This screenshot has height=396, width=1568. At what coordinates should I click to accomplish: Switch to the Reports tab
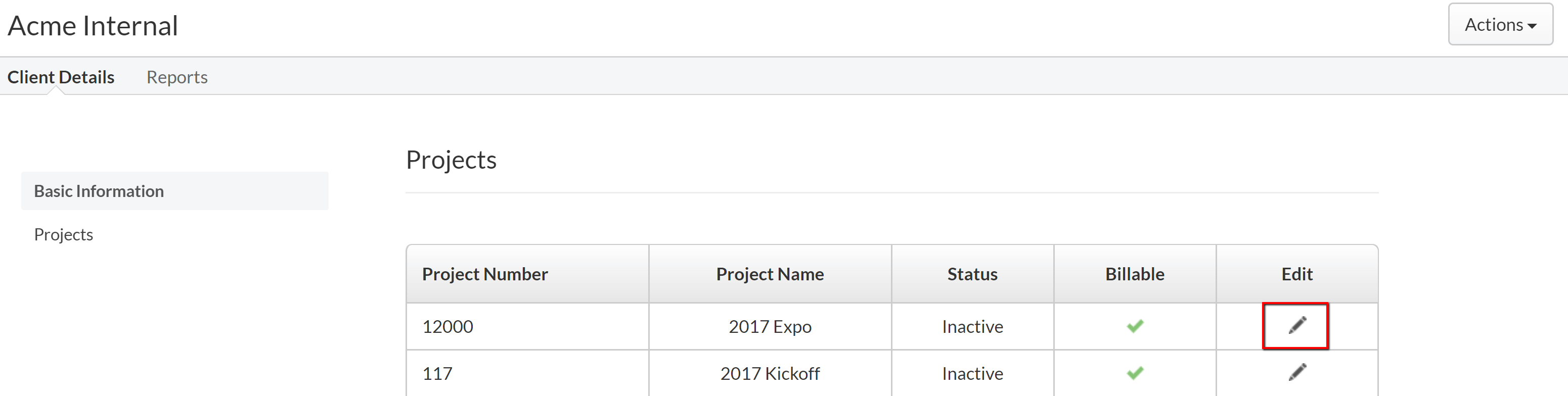(x=176, y=77)
